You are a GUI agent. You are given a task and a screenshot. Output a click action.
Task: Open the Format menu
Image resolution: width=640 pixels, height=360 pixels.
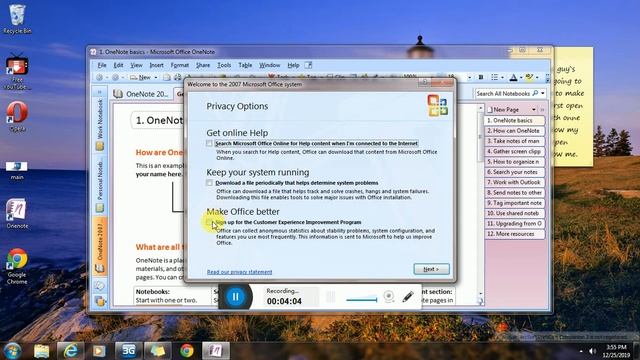tap(180, 65)
